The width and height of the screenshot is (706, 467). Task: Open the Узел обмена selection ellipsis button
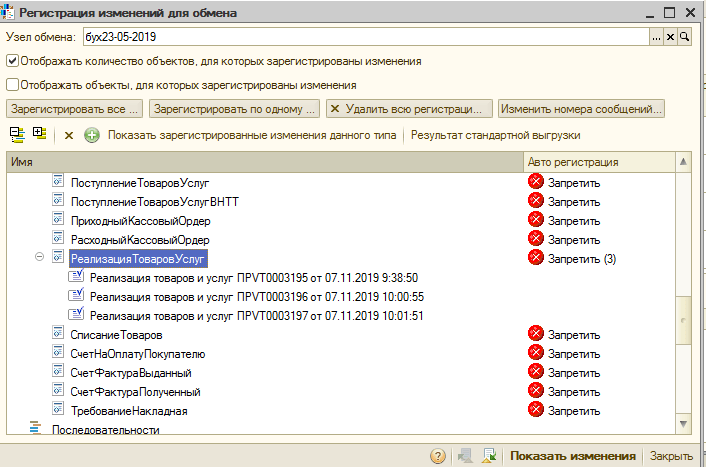656,37
